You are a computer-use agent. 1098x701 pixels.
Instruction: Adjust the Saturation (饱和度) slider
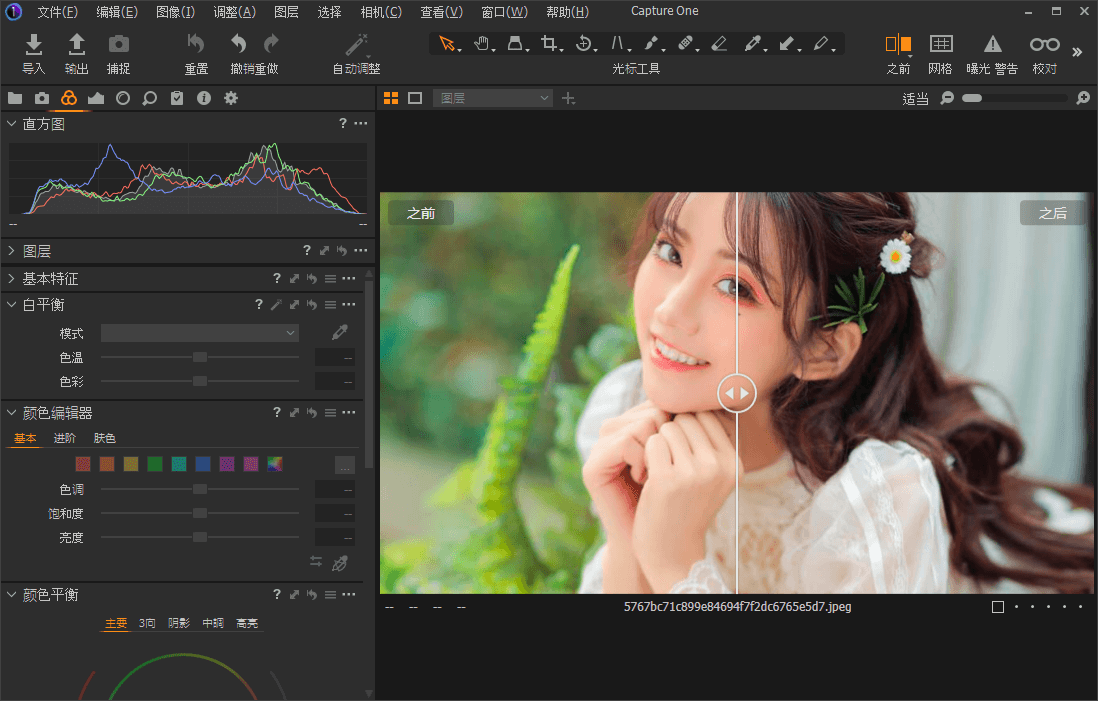[x=200, y=513]
